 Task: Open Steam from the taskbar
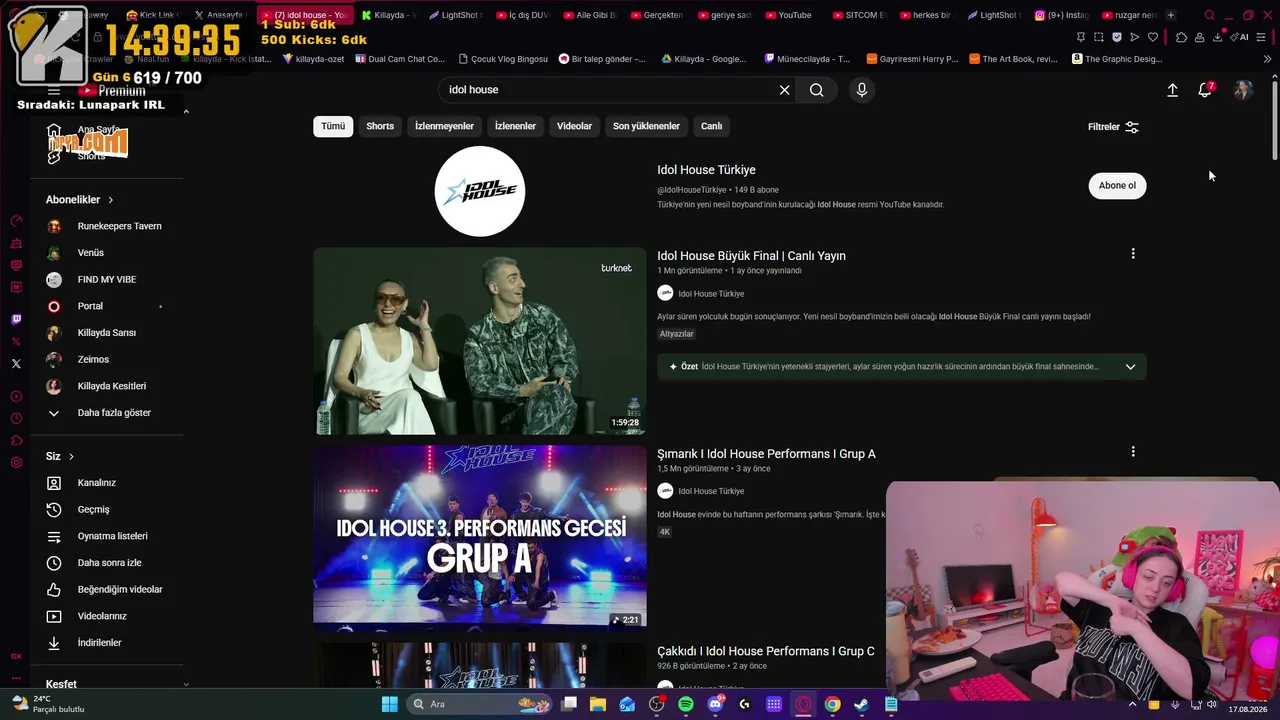point(861,704)
